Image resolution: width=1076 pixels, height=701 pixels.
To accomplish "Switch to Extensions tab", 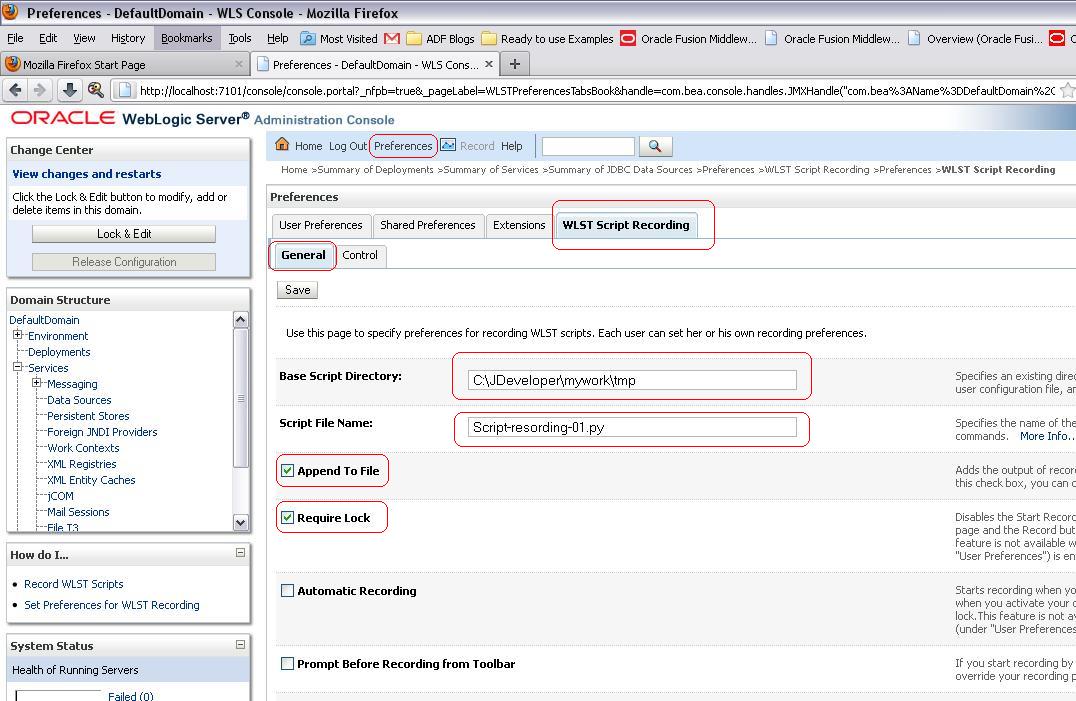I will (519, 226).
